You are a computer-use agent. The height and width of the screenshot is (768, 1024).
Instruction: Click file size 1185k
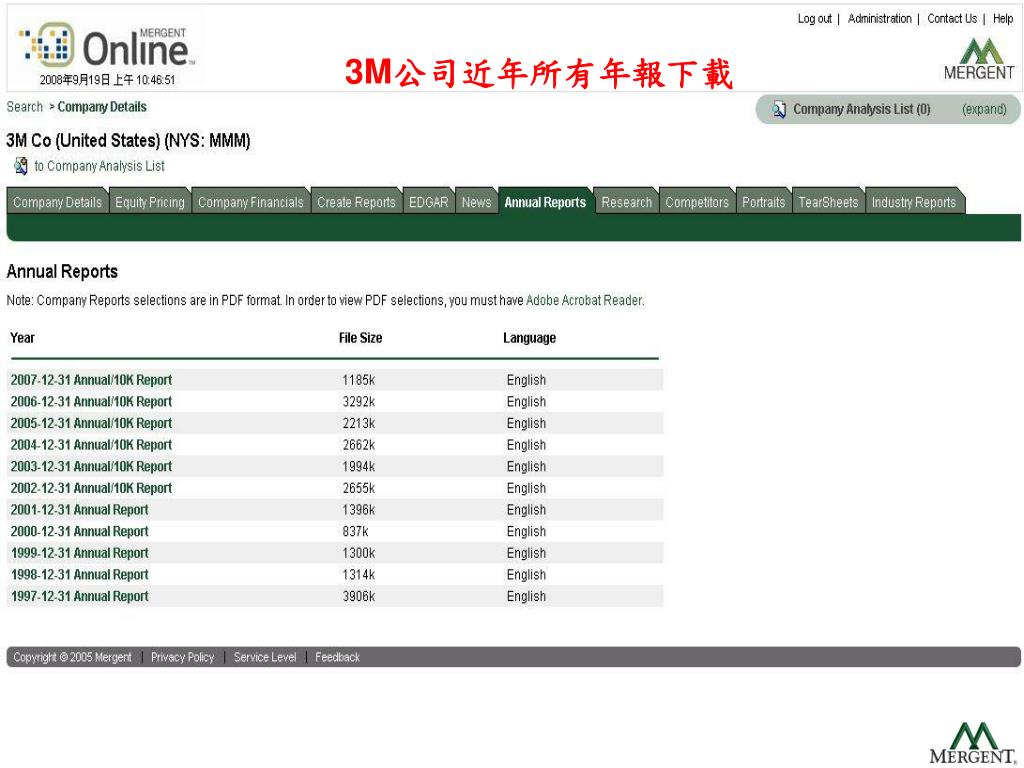[x=359, y=379]
